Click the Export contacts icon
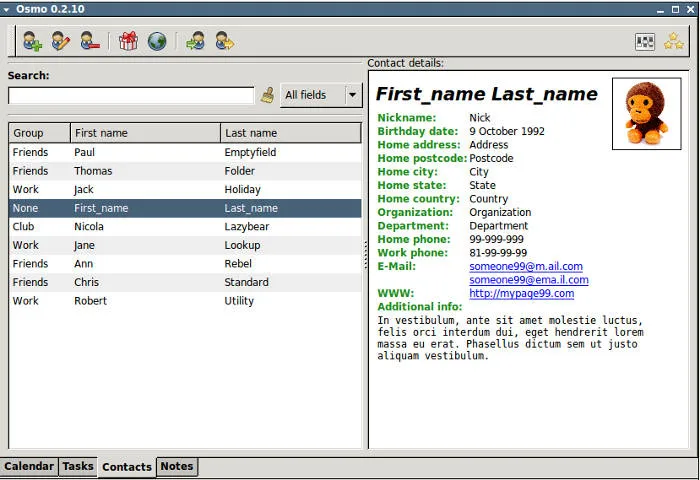 coord(224,41)
